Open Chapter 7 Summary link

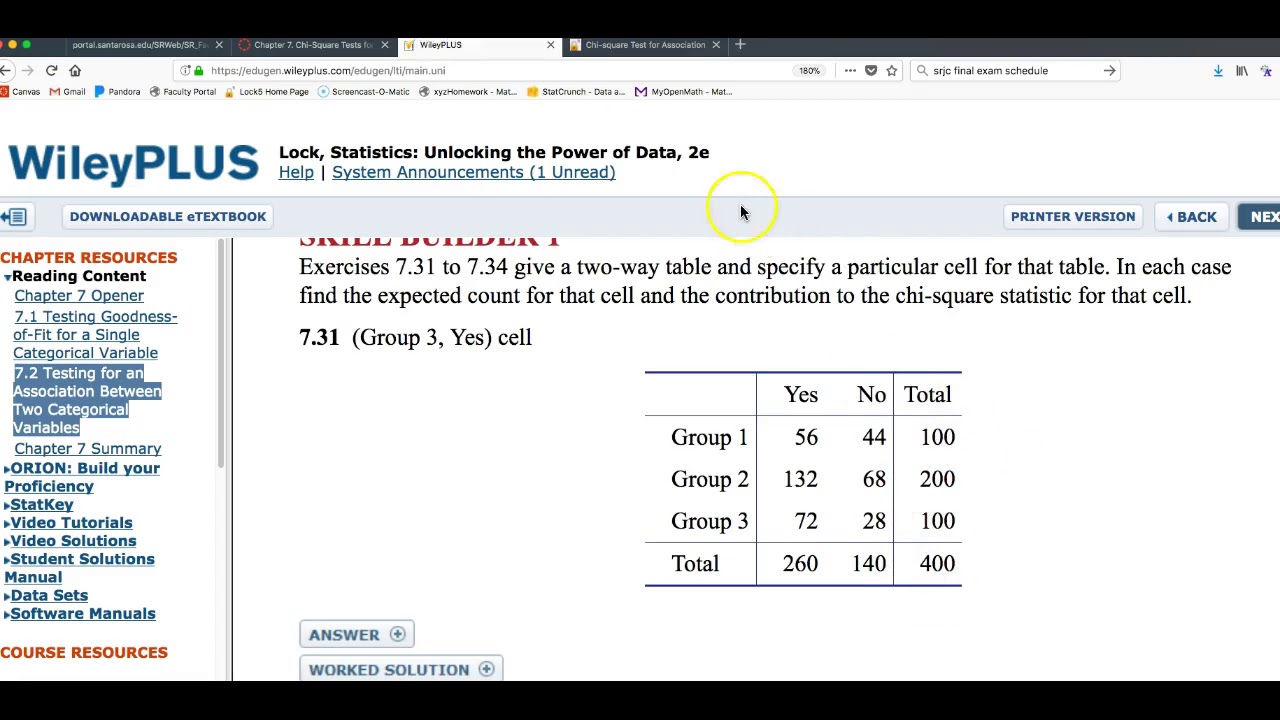point(88,449)
